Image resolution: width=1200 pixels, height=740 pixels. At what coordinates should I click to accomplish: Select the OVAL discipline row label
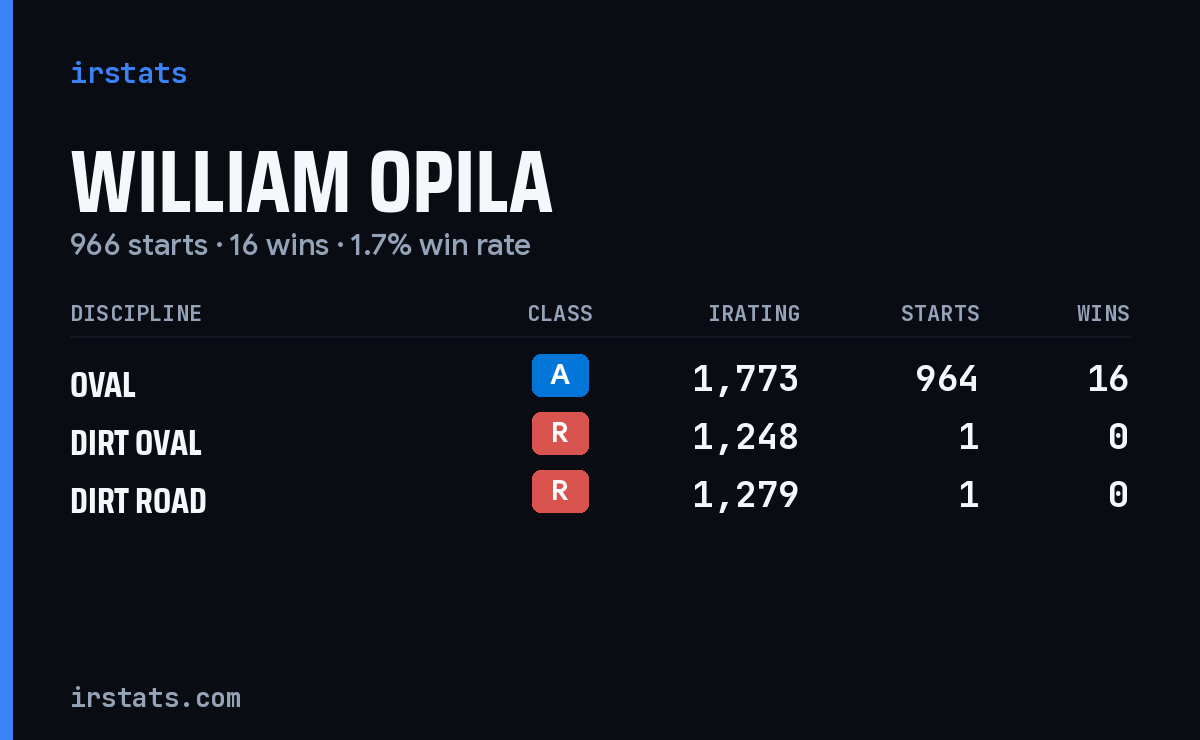tap(103, 385)
